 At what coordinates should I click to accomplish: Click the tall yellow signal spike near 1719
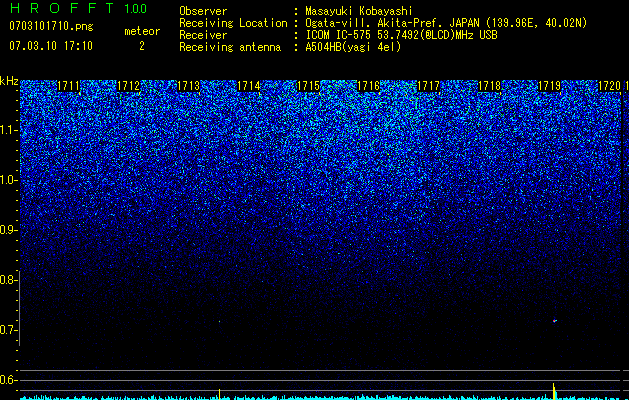[x=554, y=391]
